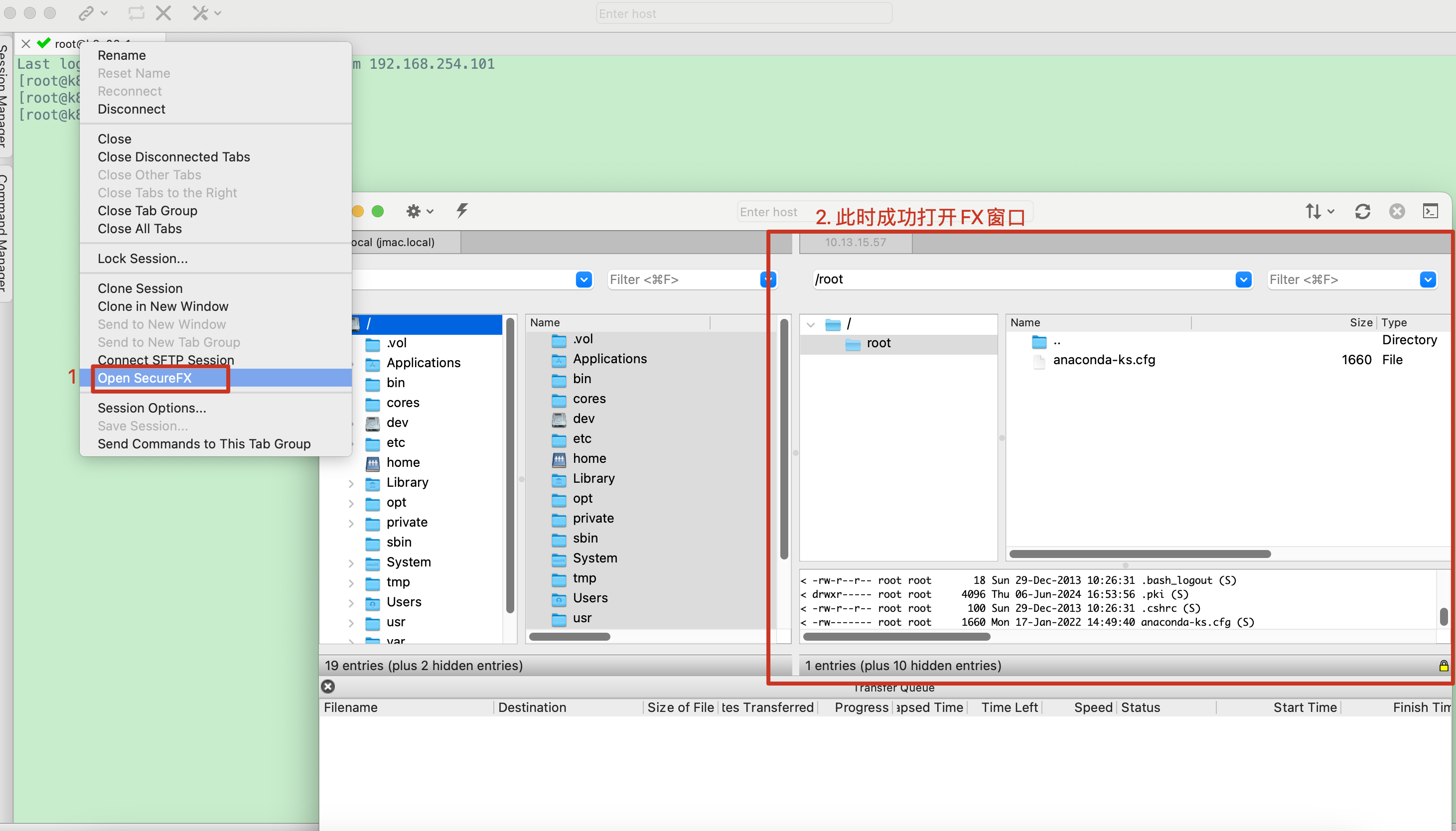This screenshot has width=1456, height=831.
Task: Open the /root path dropdown arrow
Action: click(x=1243, y=279)
